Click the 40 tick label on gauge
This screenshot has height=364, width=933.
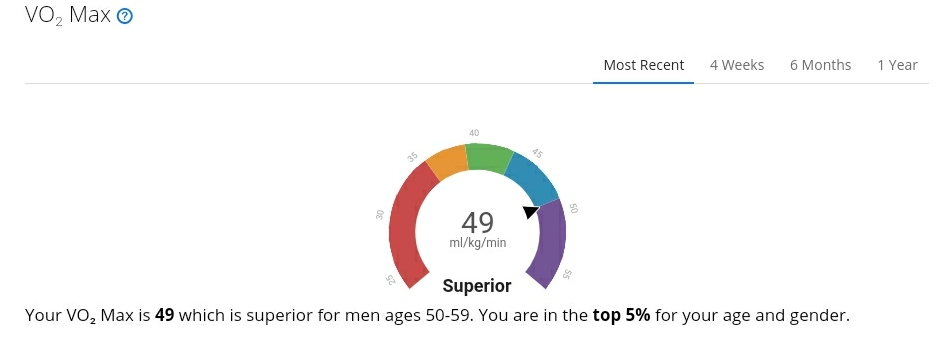(x=474, y=133)
